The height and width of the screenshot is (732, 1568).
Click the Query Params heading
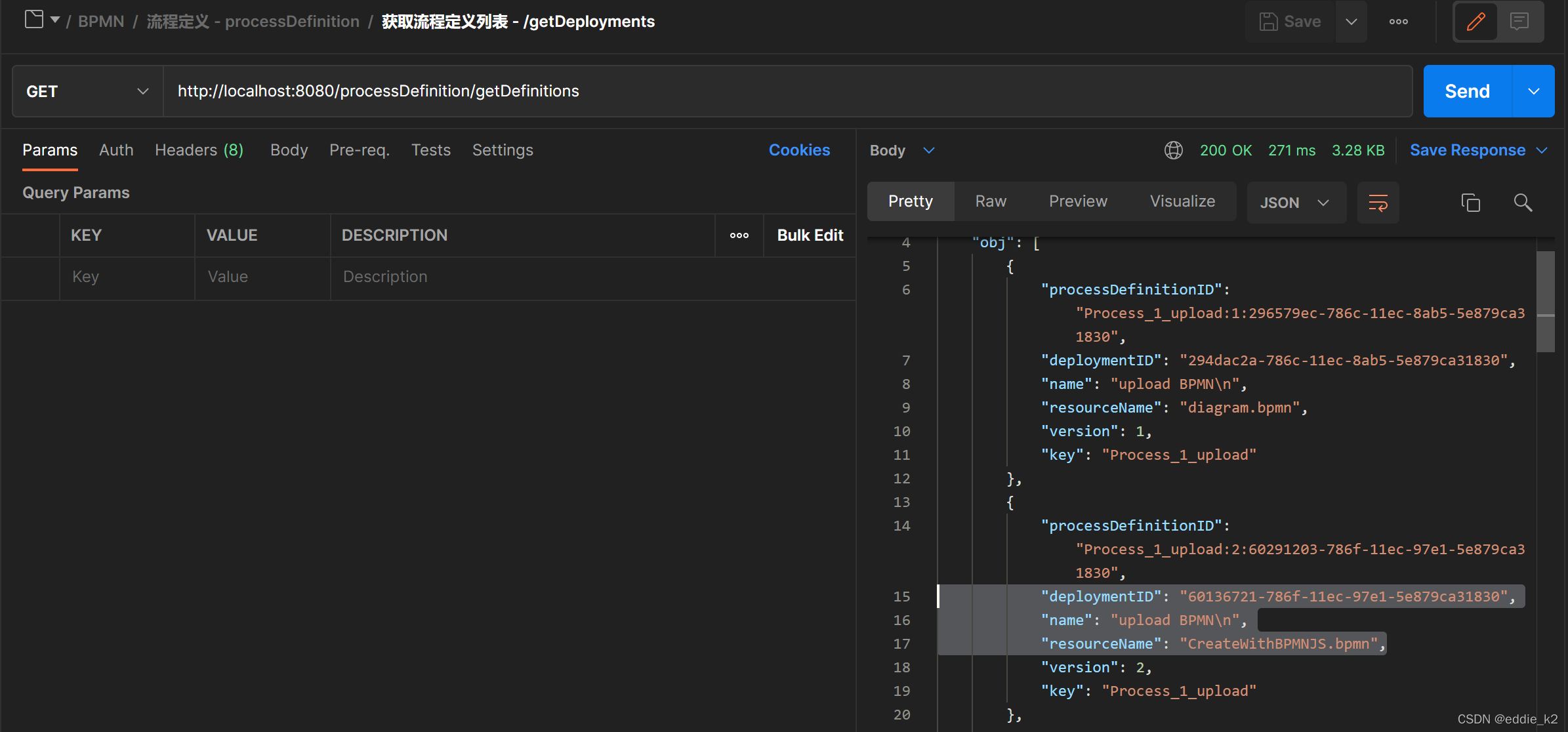click(x=76, y=193)
